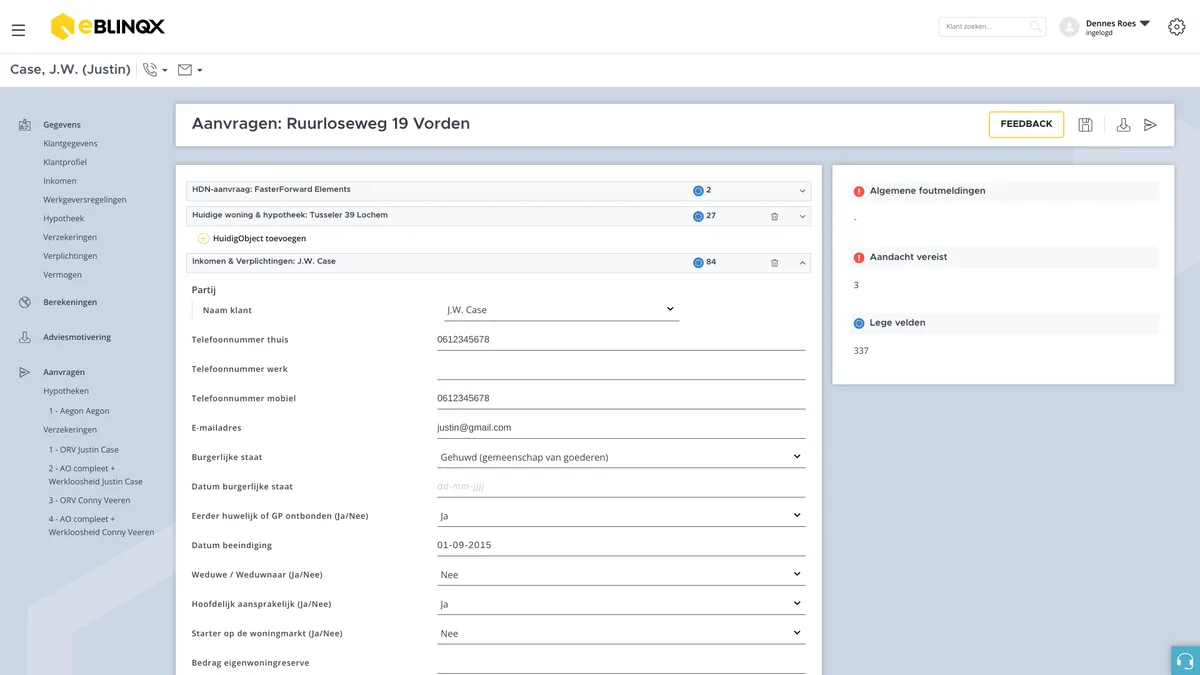Image resolution: width=1200 pixels, height=675 pixels.
Task: Select Inkomen in the sidebar
Action: coord(60,181)
